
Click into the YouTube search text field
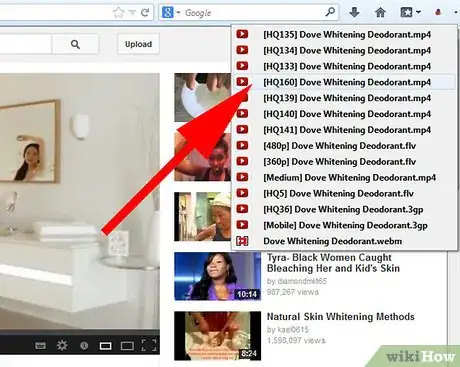[x=25, y=44]
